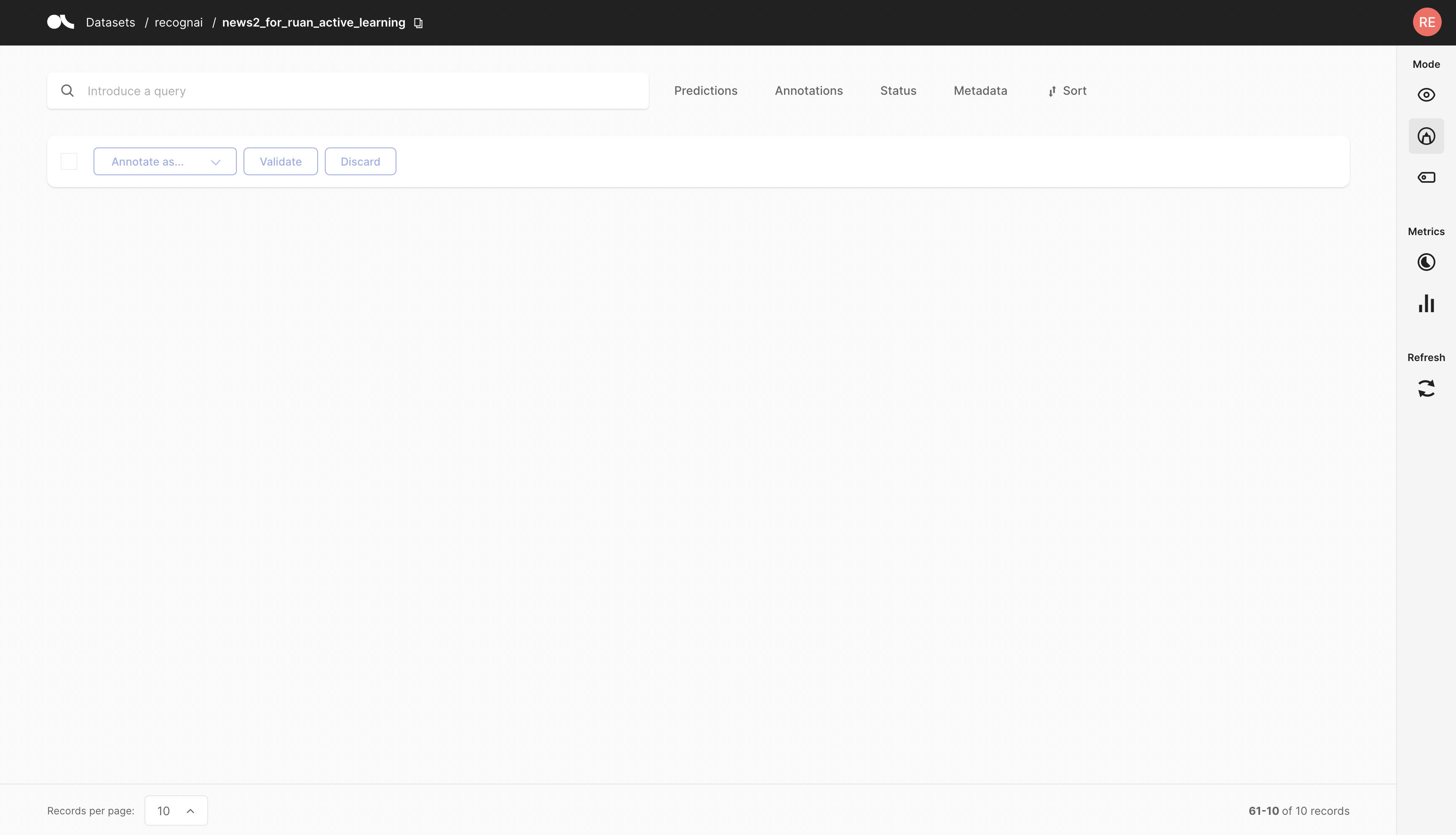Show the stats bar chart icon
The image size is (1456, 835).
pos(1426,304)
